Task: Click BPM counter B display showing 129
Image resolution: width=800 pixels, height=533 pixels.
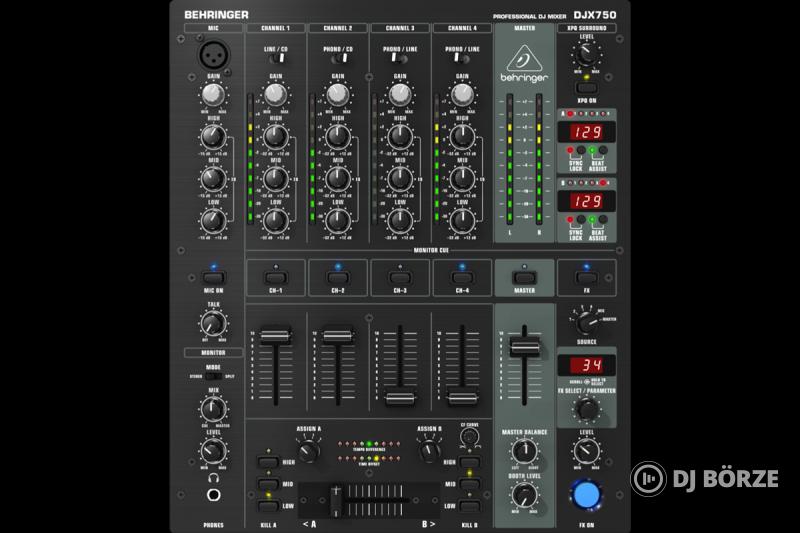Action: point(586,201)
